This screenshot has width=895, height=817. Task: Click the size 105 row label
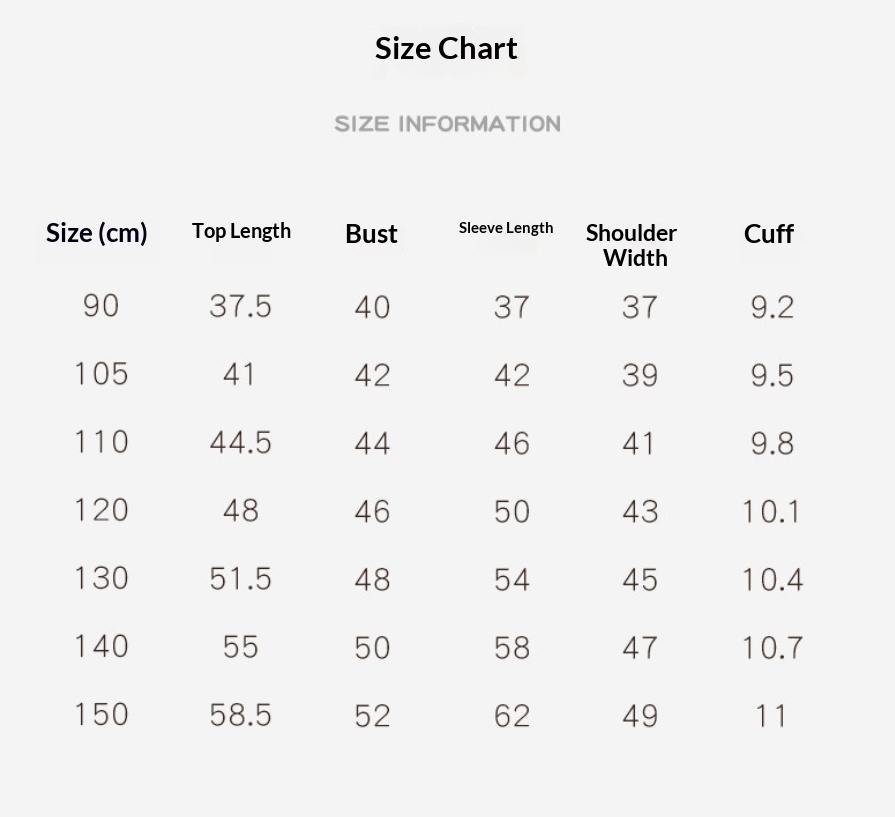click(x=101, y=374)
